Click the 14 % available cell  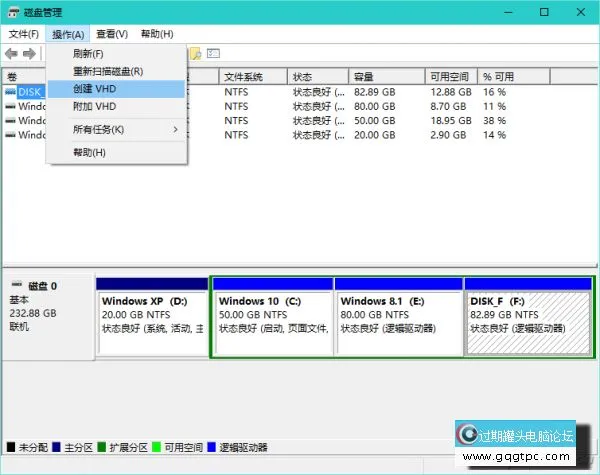494,135
